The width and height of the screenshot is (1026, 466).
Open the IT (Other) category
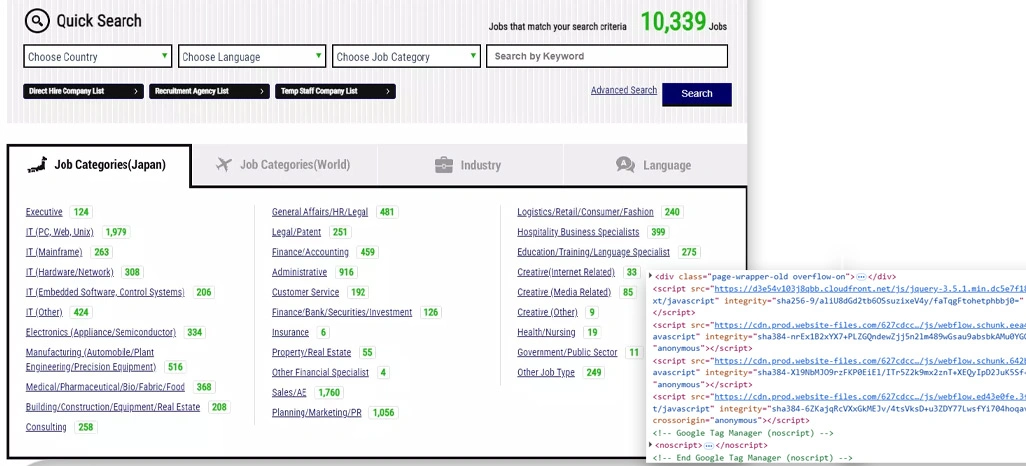point(44,313)
